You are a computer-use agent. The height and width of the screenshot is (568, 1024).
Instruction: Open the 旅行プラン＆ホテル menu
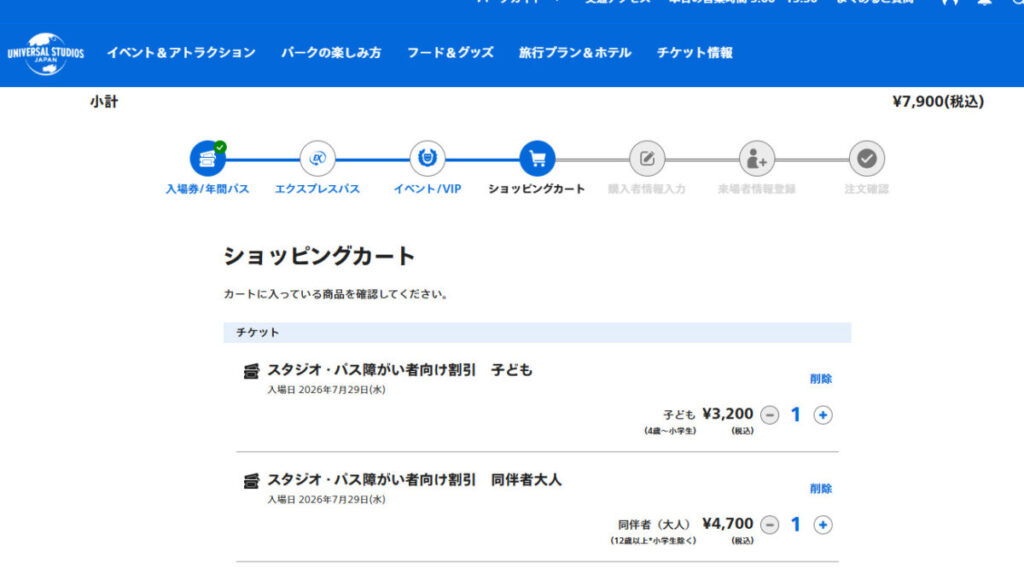click(x=575, y=53)
